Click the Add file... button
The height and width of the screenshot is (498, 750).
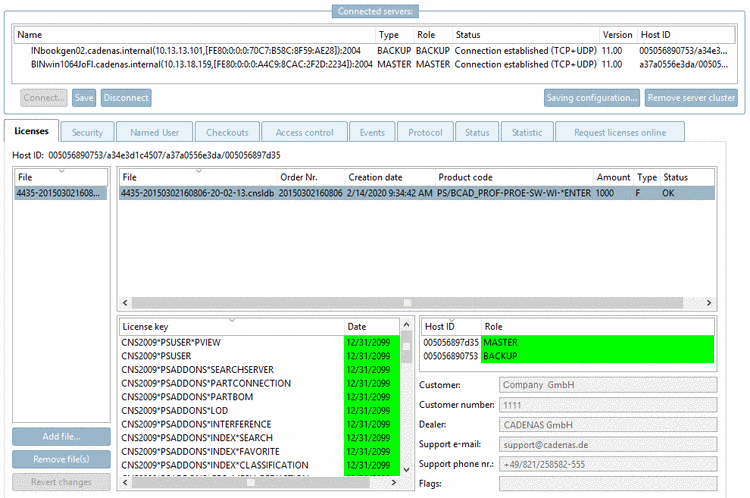[61, 436]
